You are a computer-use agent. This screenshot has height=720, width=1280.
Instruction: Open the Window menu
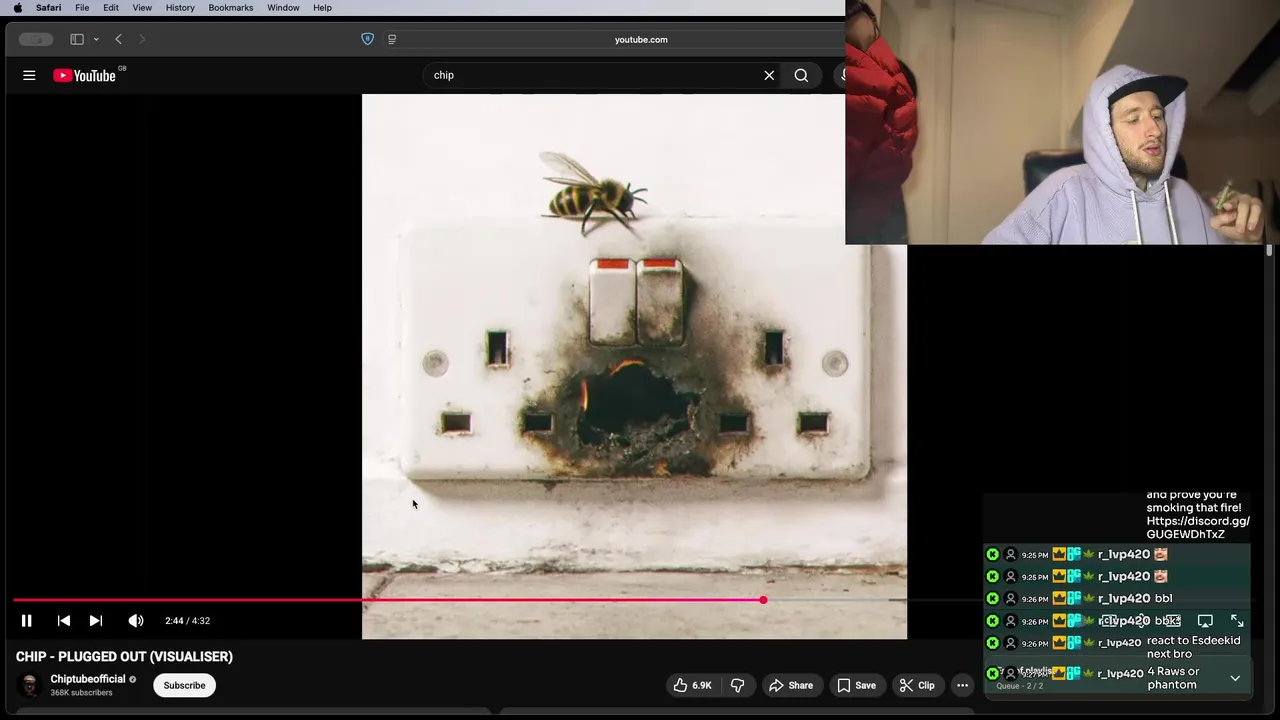tap(283, 8)
